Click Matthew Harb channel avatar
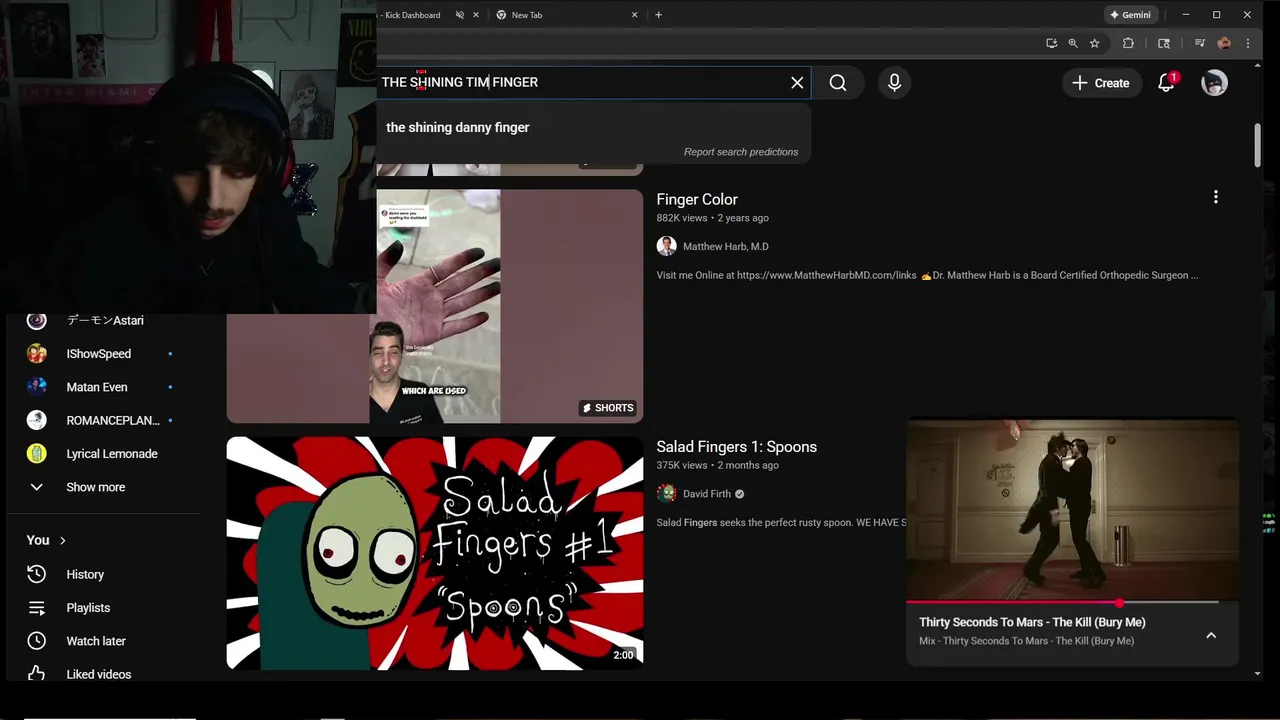Image resolution: width=1280 pixels, height=720 pixels. coord(666,246)
